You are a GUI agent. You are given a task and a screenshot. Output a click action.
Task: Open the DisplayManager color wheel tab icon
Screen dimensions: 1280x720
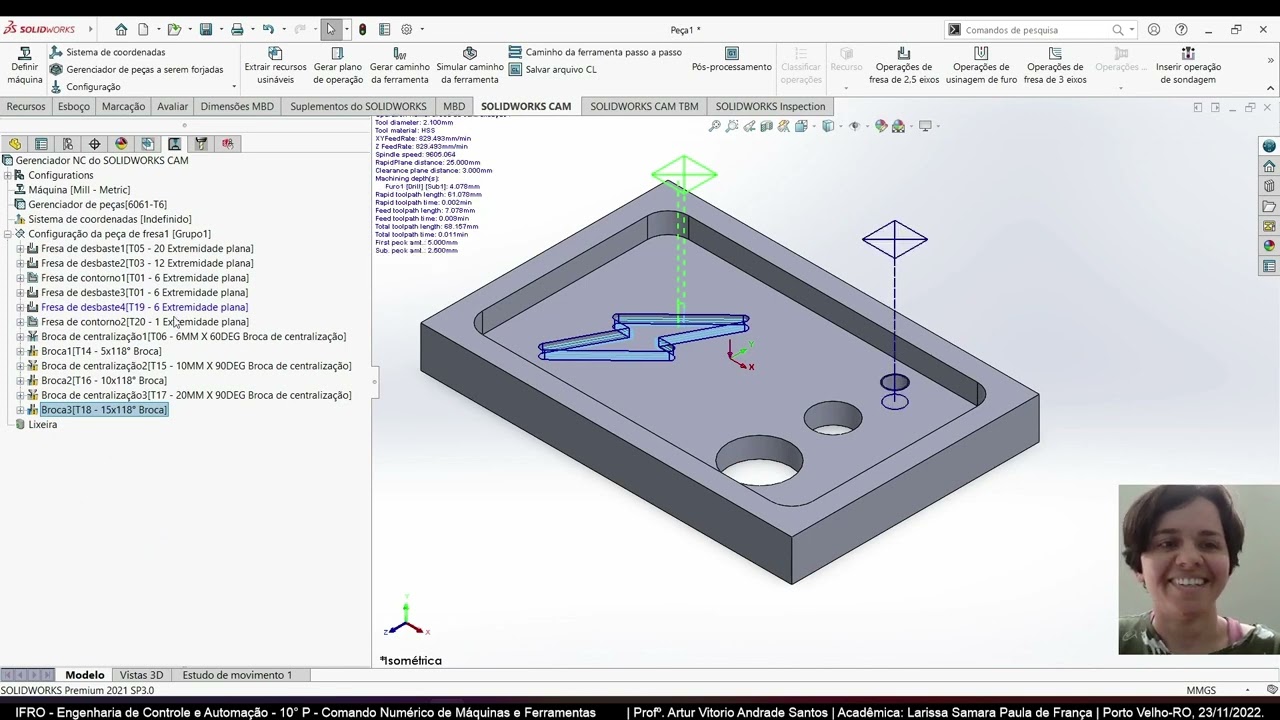(121, 144)
